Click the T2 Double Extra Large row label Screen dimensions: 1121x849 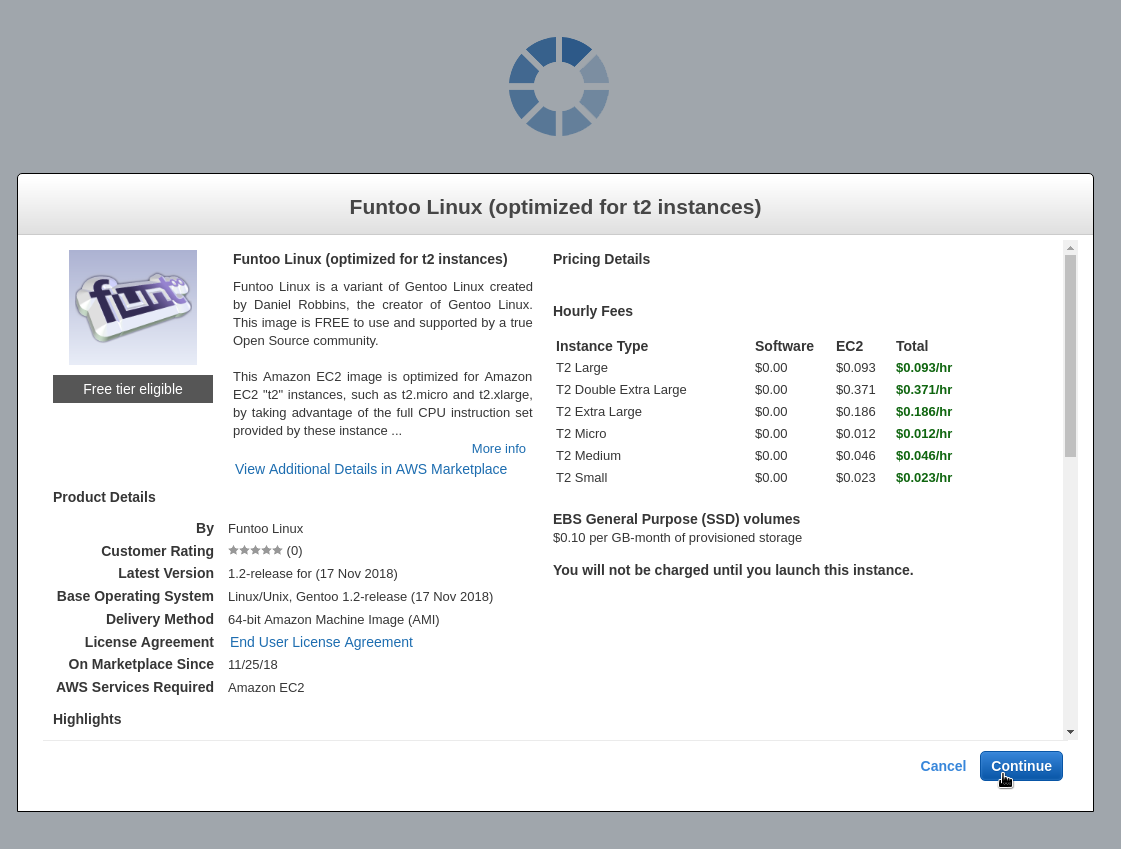(x=621, y=390)
